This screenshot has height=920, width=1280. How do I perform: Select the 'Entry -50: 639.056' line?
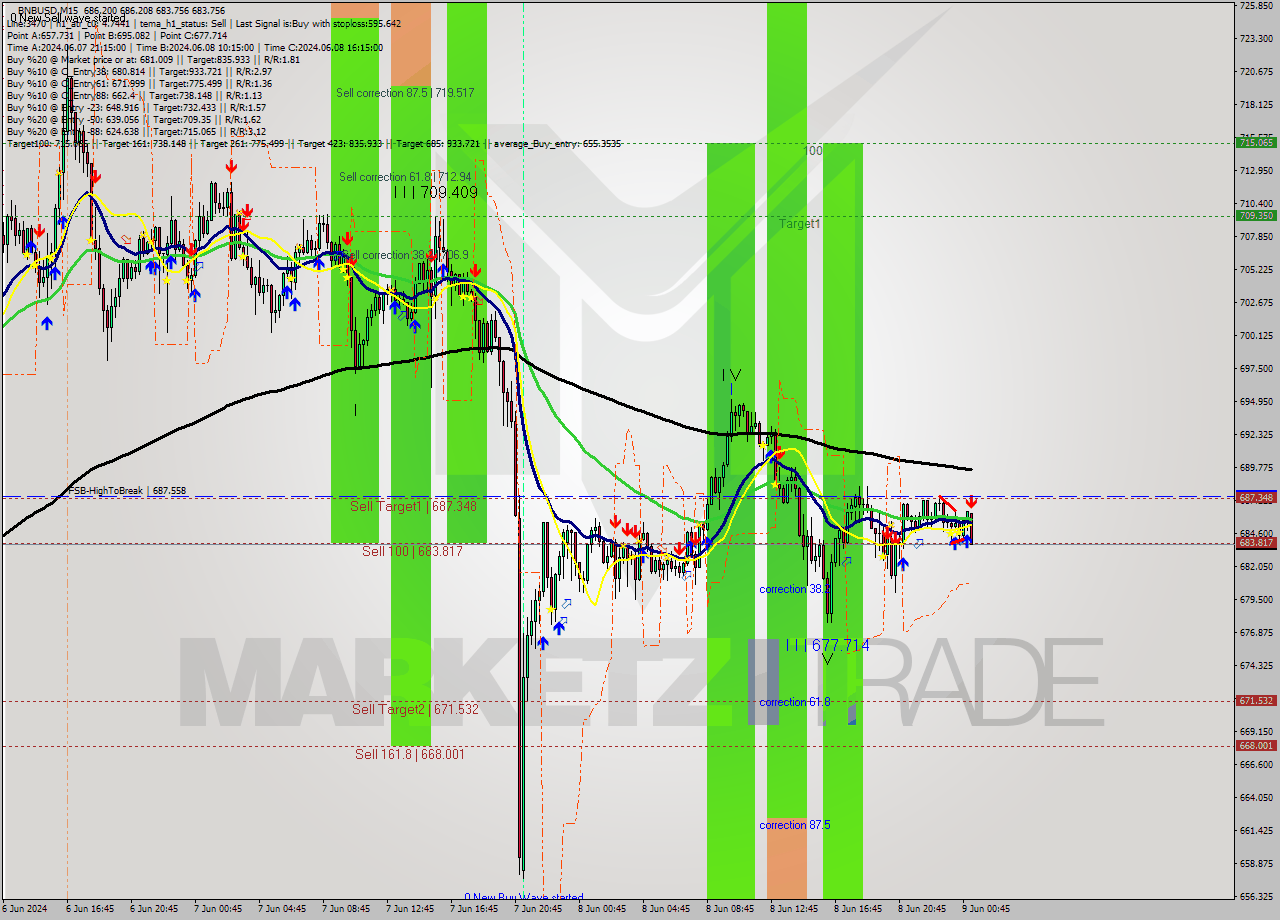coord(134,119)
